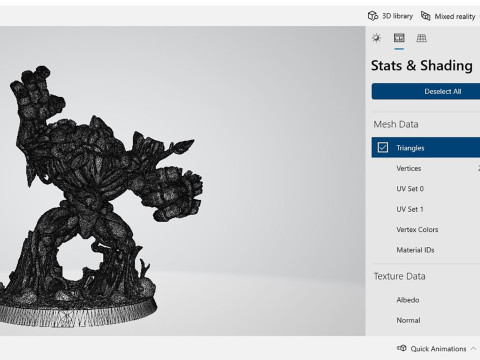Viewport: 480px width, 360px height.
Task: Click the Quick Animations icon
Action: click(x=402, y=348)
